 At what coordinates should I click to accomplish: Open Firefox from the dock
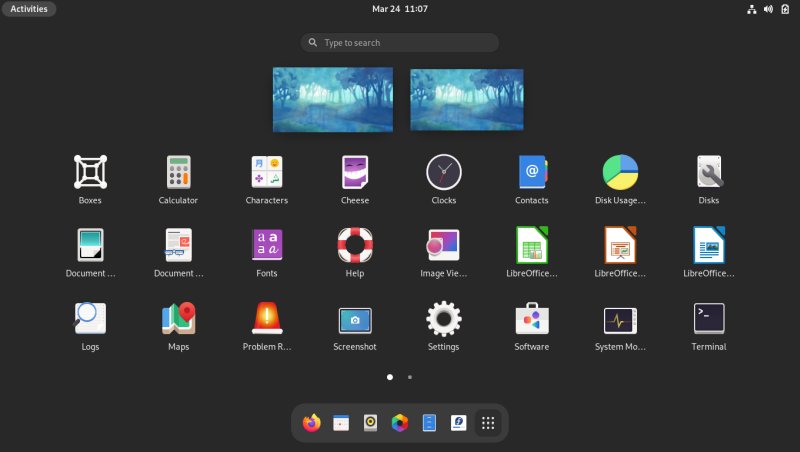coord(311,423)
